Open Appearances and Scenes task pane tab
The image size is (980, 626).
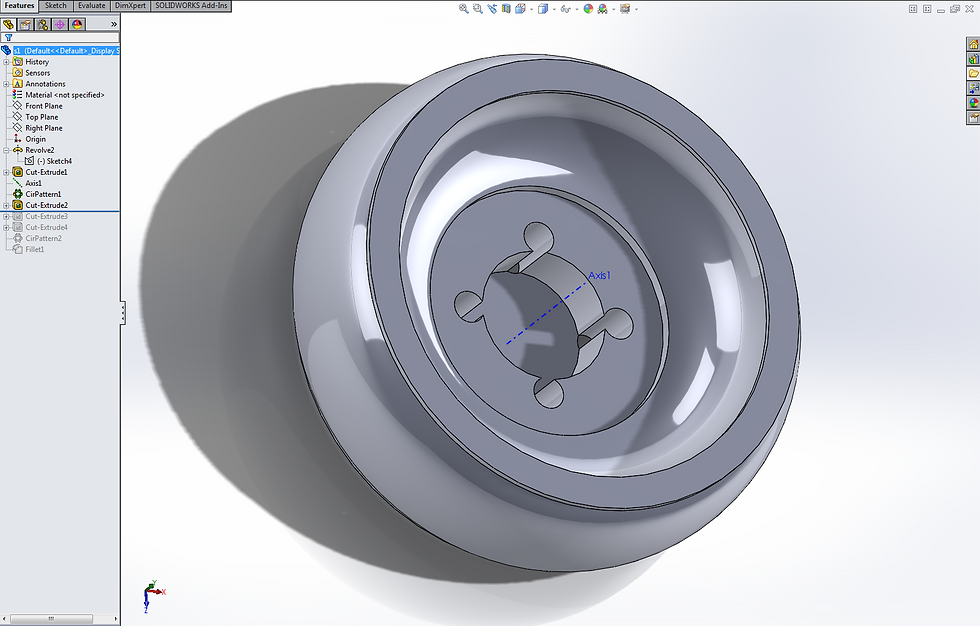973,103
